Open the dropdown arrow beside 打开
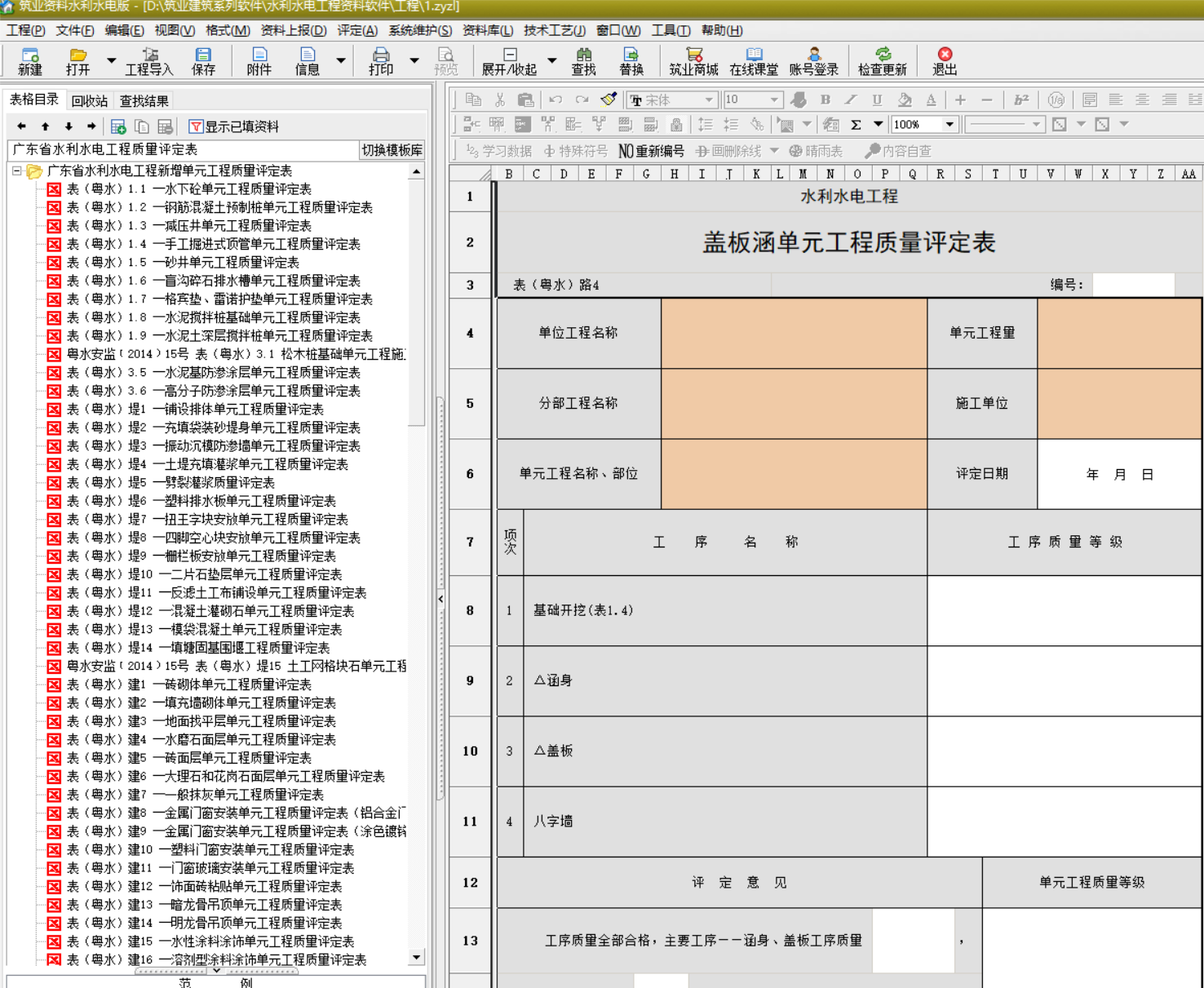Viewport: 1204px width, 988px height. (111, 61)
